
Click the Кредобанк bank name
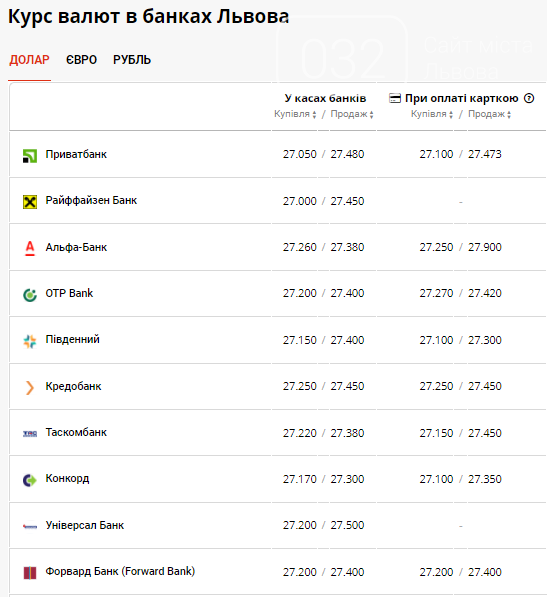[73, 386]
